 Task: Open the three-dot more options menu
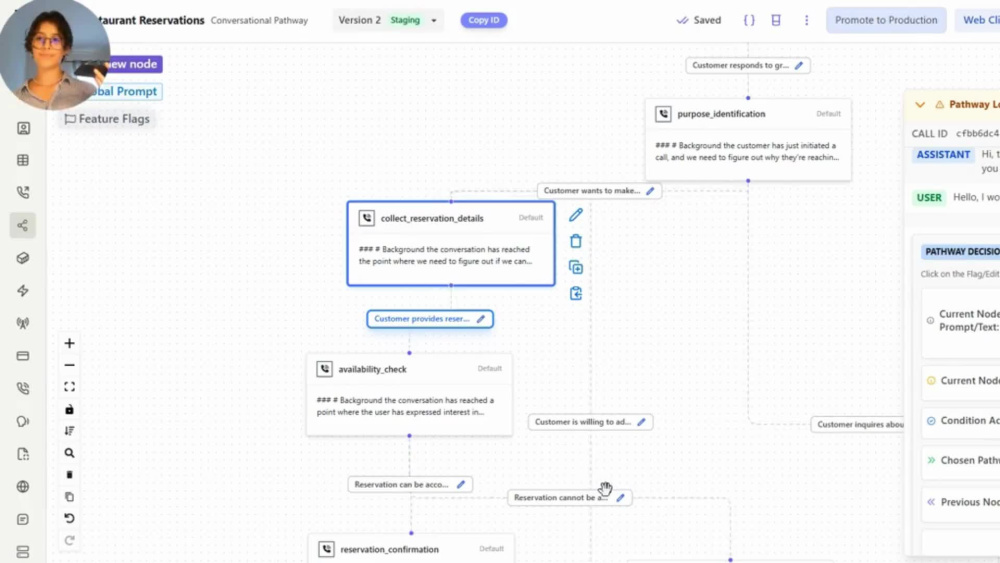click(x=806, y=20)
